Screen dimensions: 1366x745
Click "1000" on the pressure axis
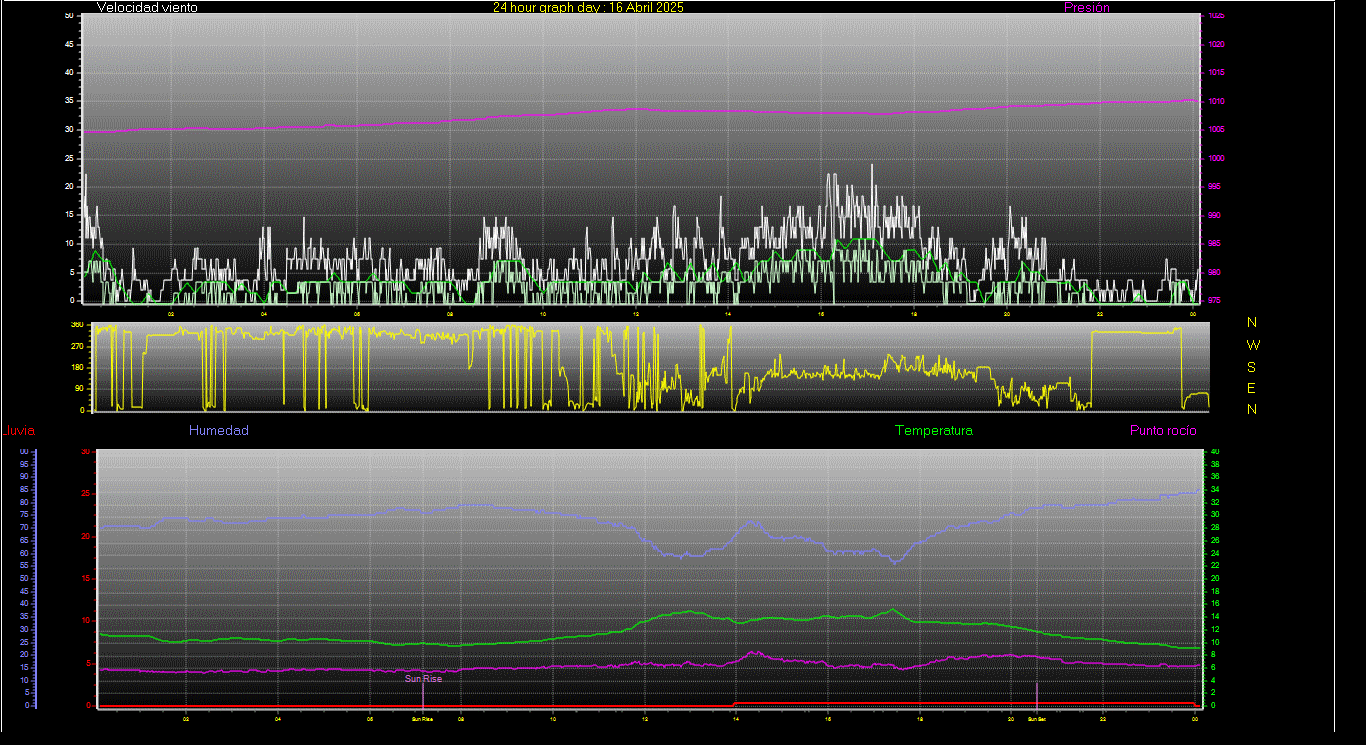(x=1215, y=159)
